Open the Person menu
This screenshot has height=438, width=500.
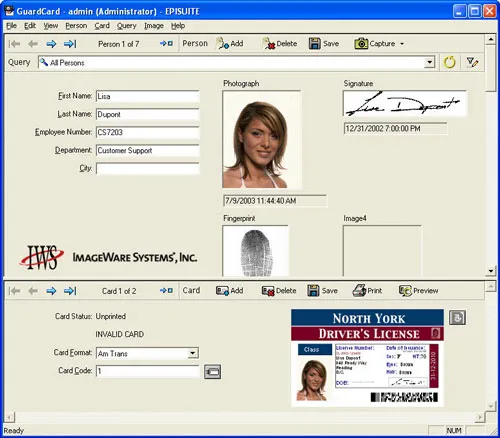coord(76,26)
